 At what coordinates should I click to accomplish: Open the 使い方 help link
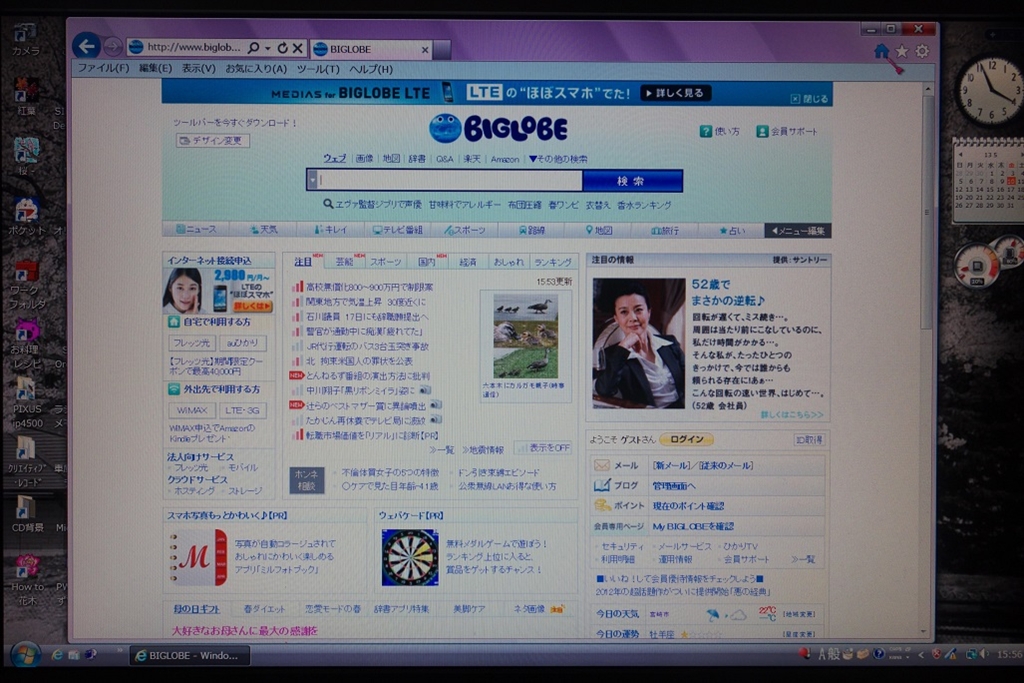pos(720,131)
